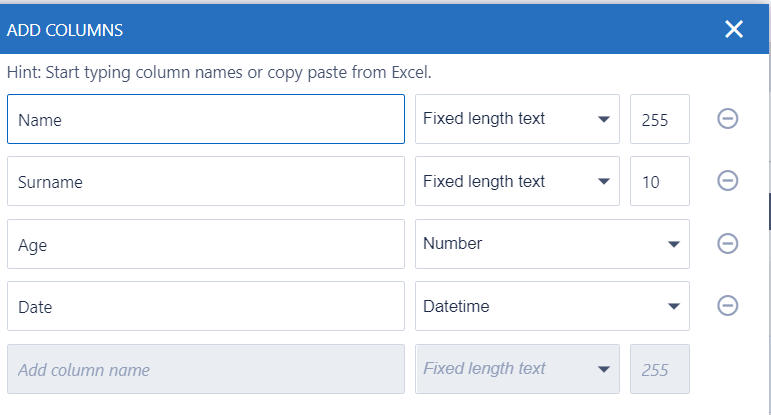Edit the Surname length field showing 10
The width and height of the screenshot is (771, 415).
point(660,181)
